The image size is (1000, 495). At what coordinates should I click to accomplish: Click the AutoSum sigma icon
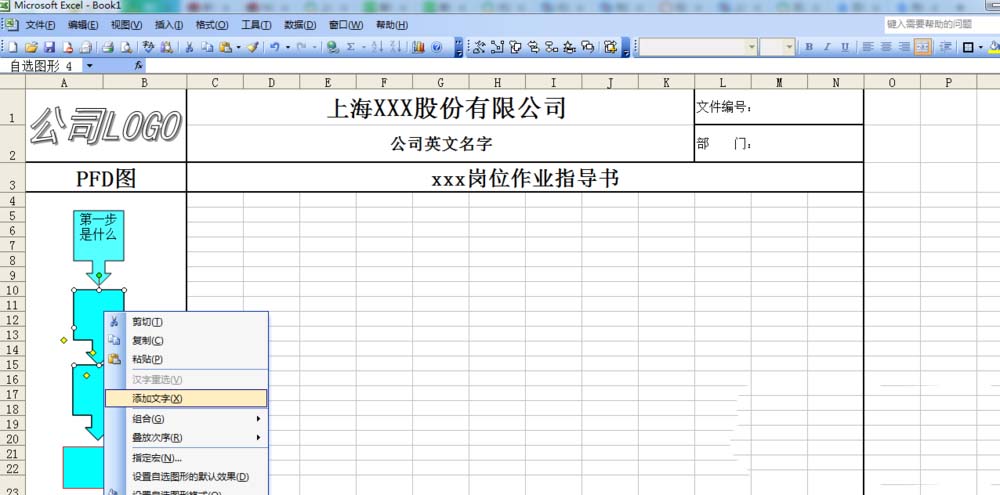pyautogui.click(x=351, y=47)
